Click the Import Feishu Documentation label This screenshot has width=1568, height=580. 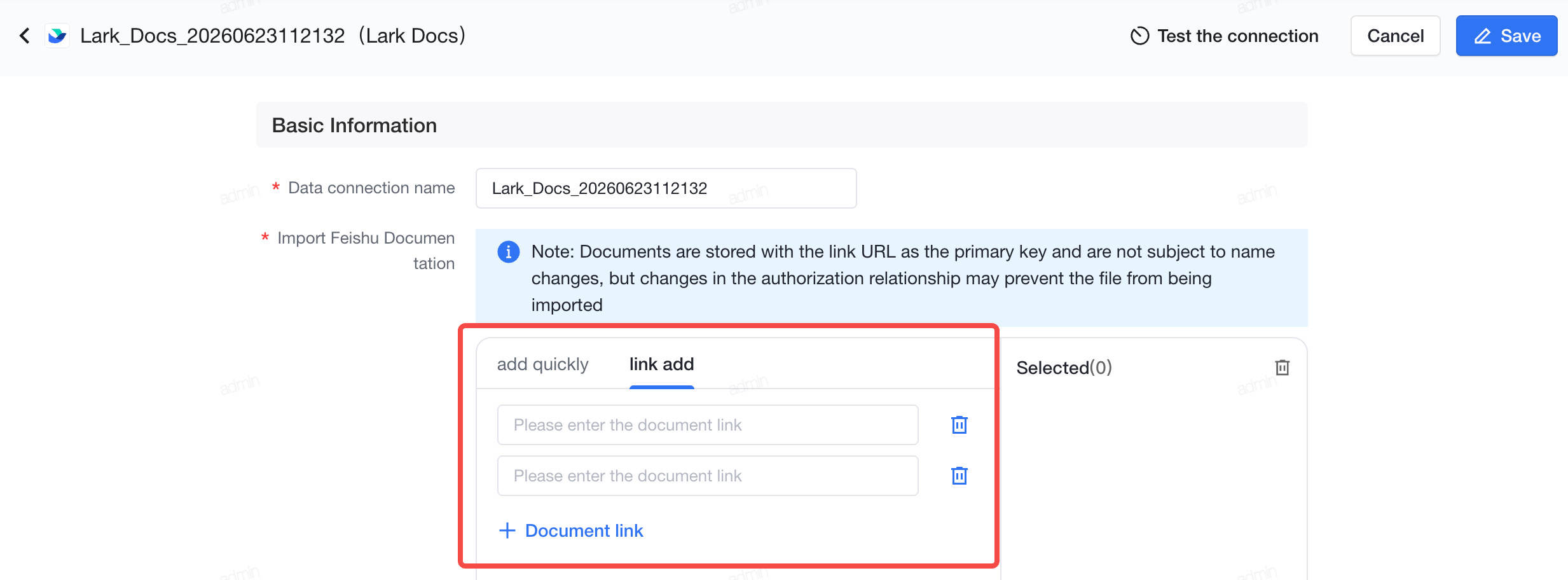click(366, 251)
